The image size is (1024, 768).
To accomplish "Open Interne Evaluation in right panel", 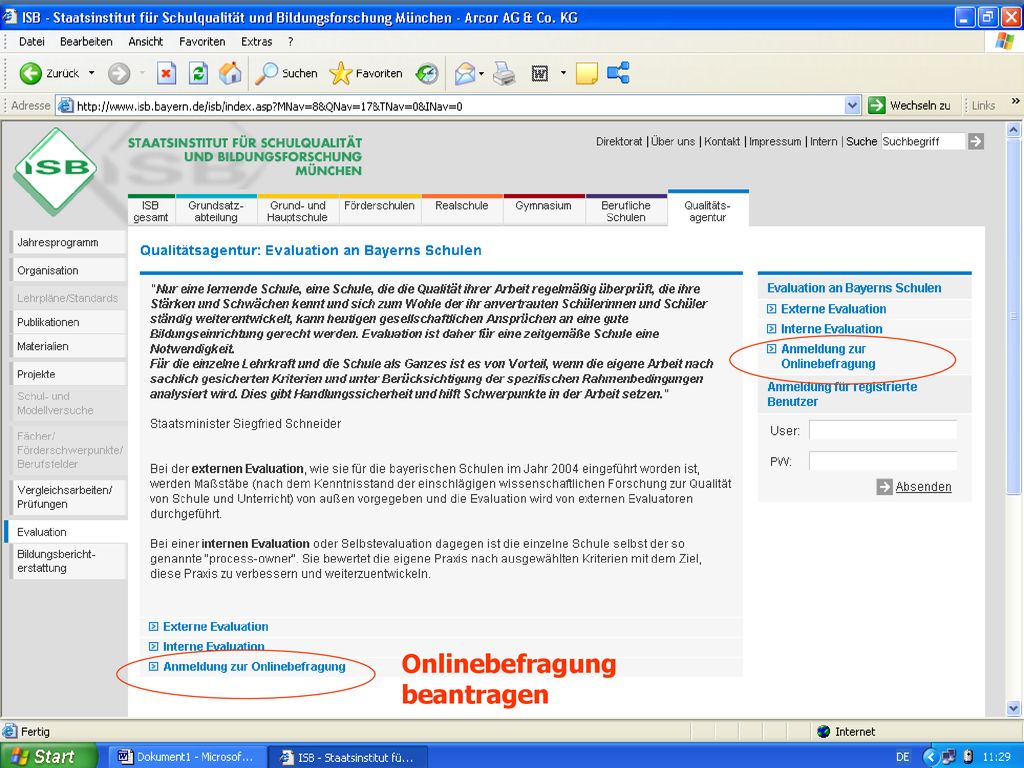I will [x=831, y=328].
